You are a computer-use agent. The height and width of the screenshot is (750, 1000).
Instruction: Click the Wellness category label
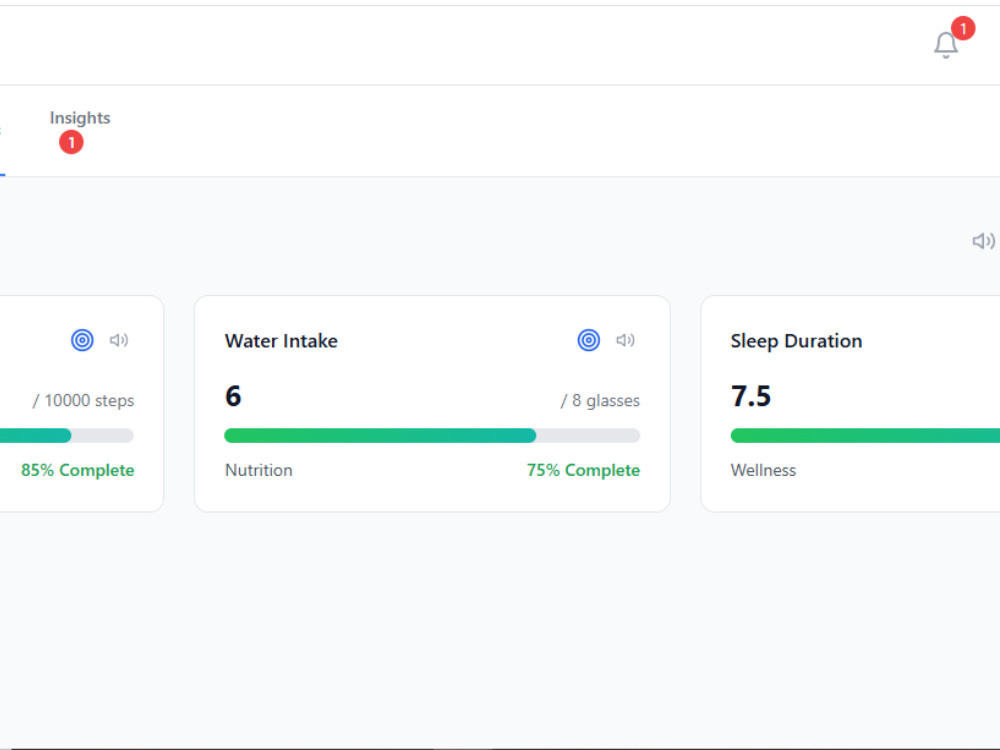[x=763, y=470]
